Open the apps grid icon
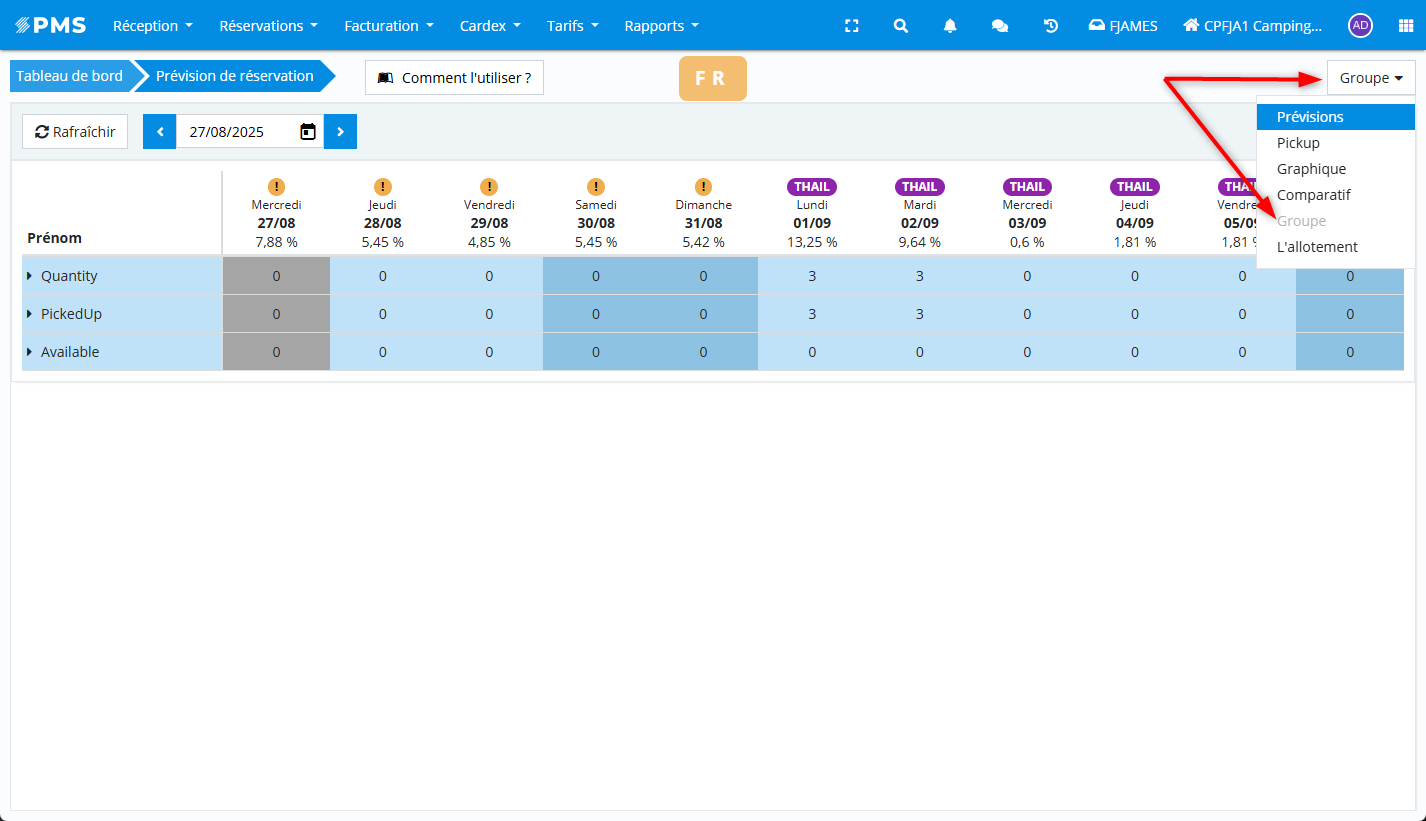The image size is (1426, 821). pyautogui.click(x=1406, y=26)
